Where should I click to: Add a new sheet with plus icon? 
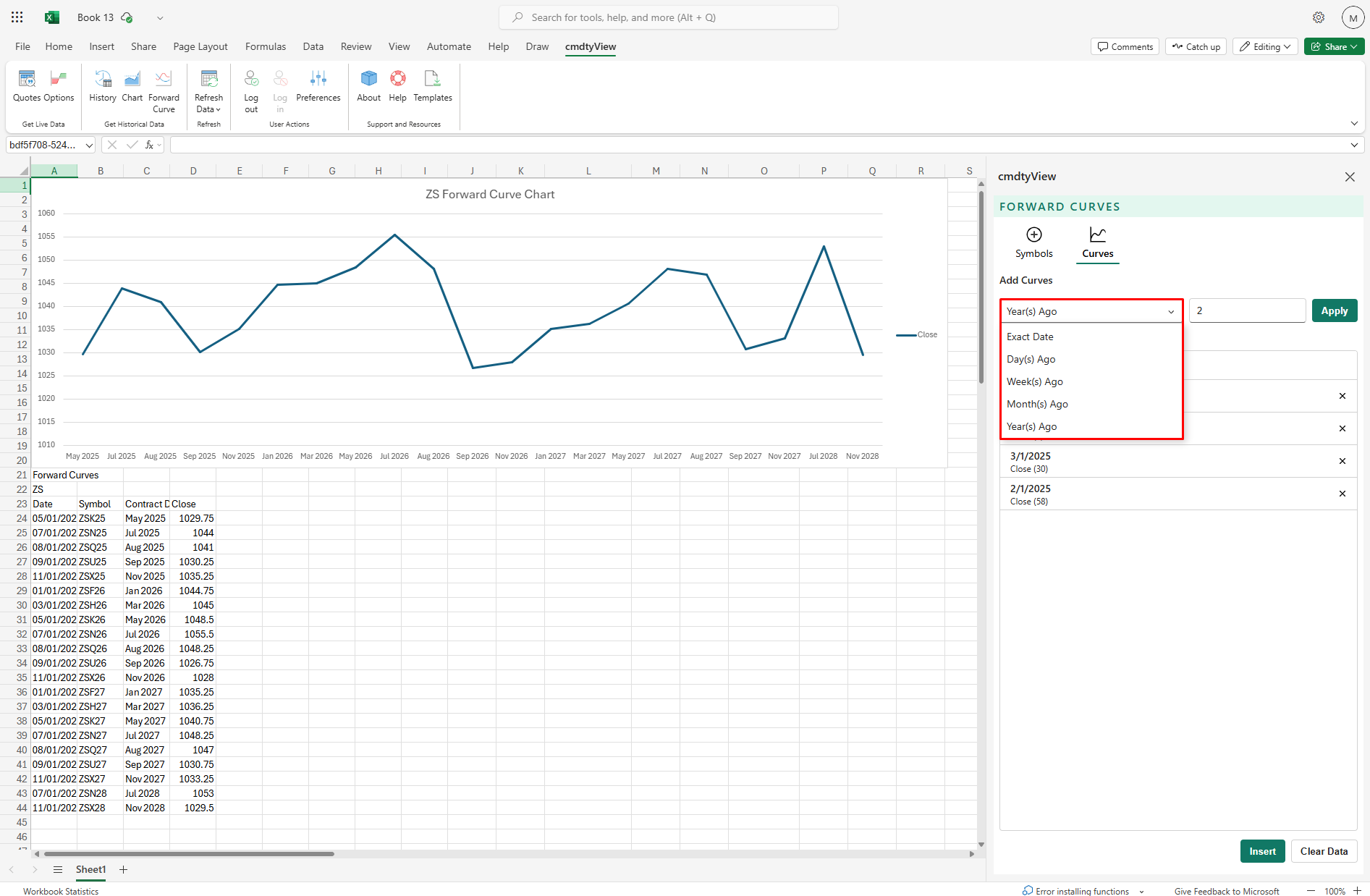pos(124,869)
